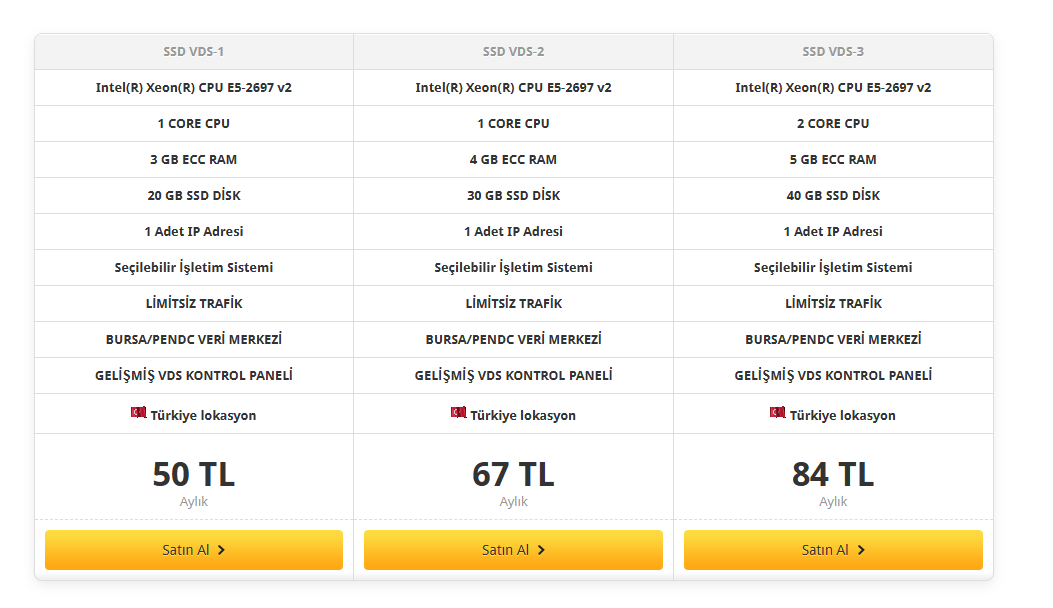Click the chevron arrow on VDS-1 Satın Al
The height and width of the screenshot is (608, 1053).
tap(222, 550)
